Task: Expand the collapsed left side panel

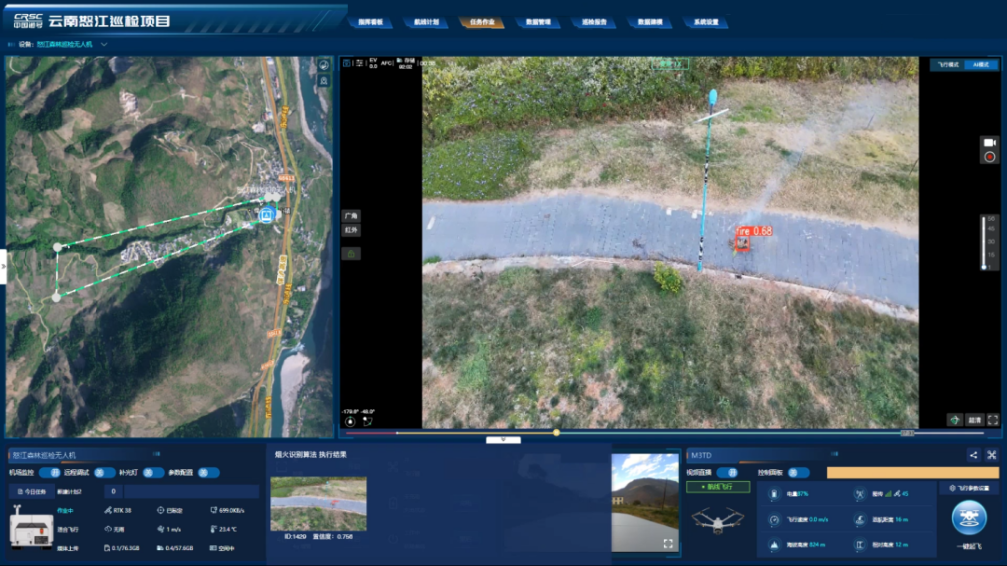Action: tap(3, 266)
